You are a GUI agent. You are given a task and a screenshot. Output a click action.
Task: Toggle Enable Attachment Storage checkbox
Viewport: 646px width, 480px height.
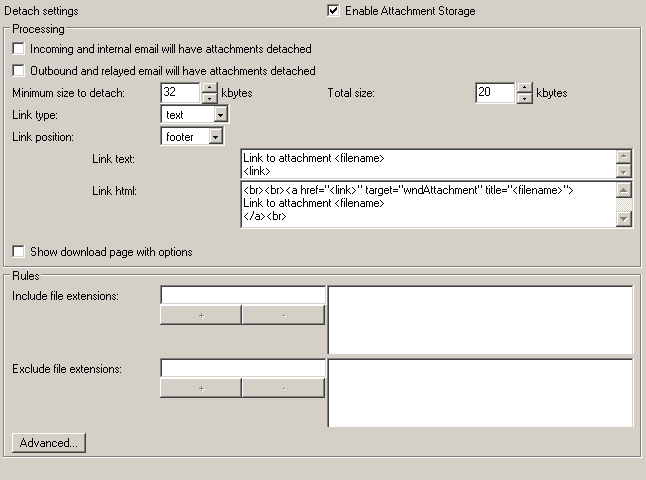(333, 11)
